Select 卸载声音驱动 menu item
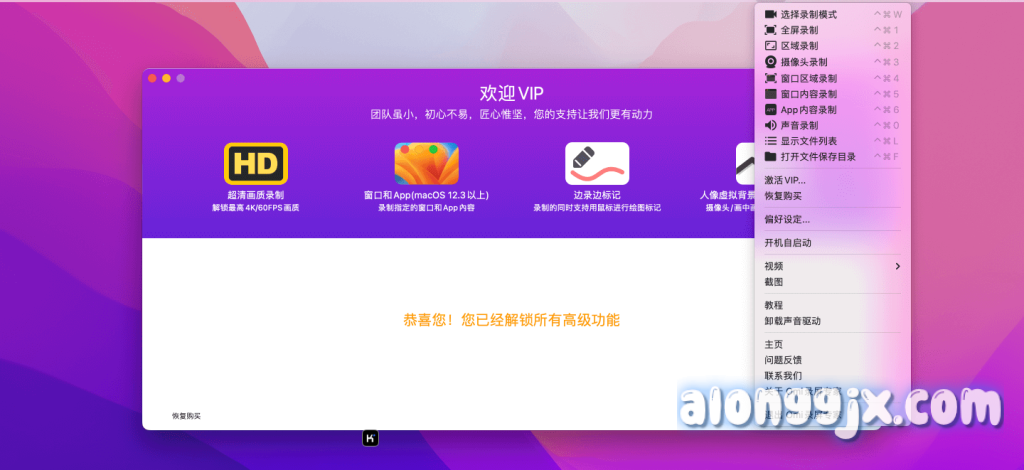Screen dimensions: 1024x470 click(x=792, y=321)
